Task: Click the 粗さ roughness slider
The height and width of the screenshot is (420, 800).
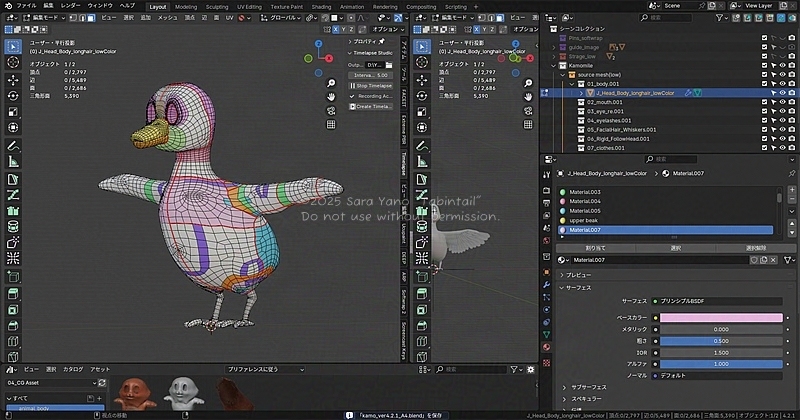Action: pyautogui.click(x=721, y=341)
